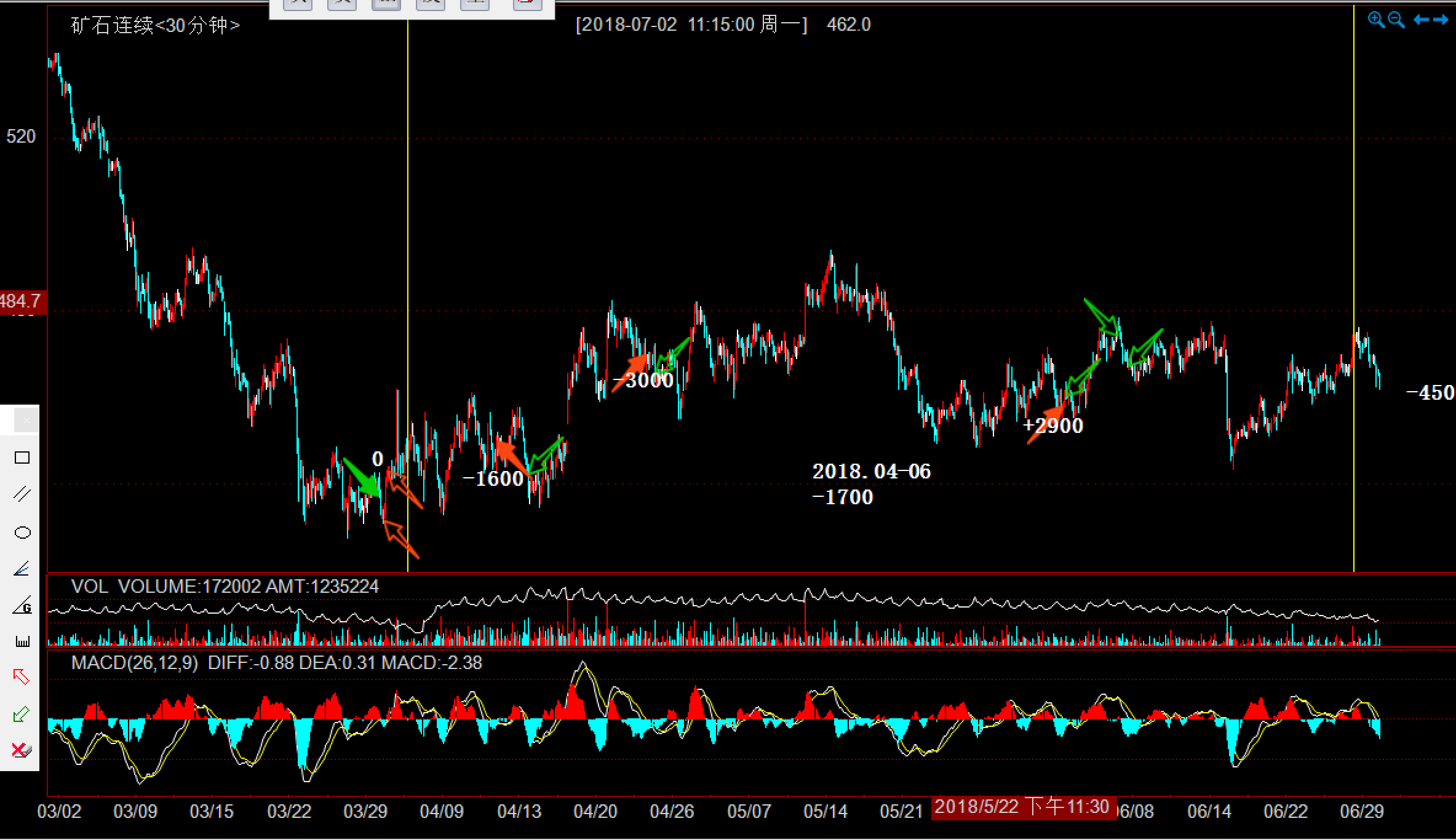Select the green down-arrow marker tool
This screenshot has width=1456, height=840.
[x=22, y=714]
